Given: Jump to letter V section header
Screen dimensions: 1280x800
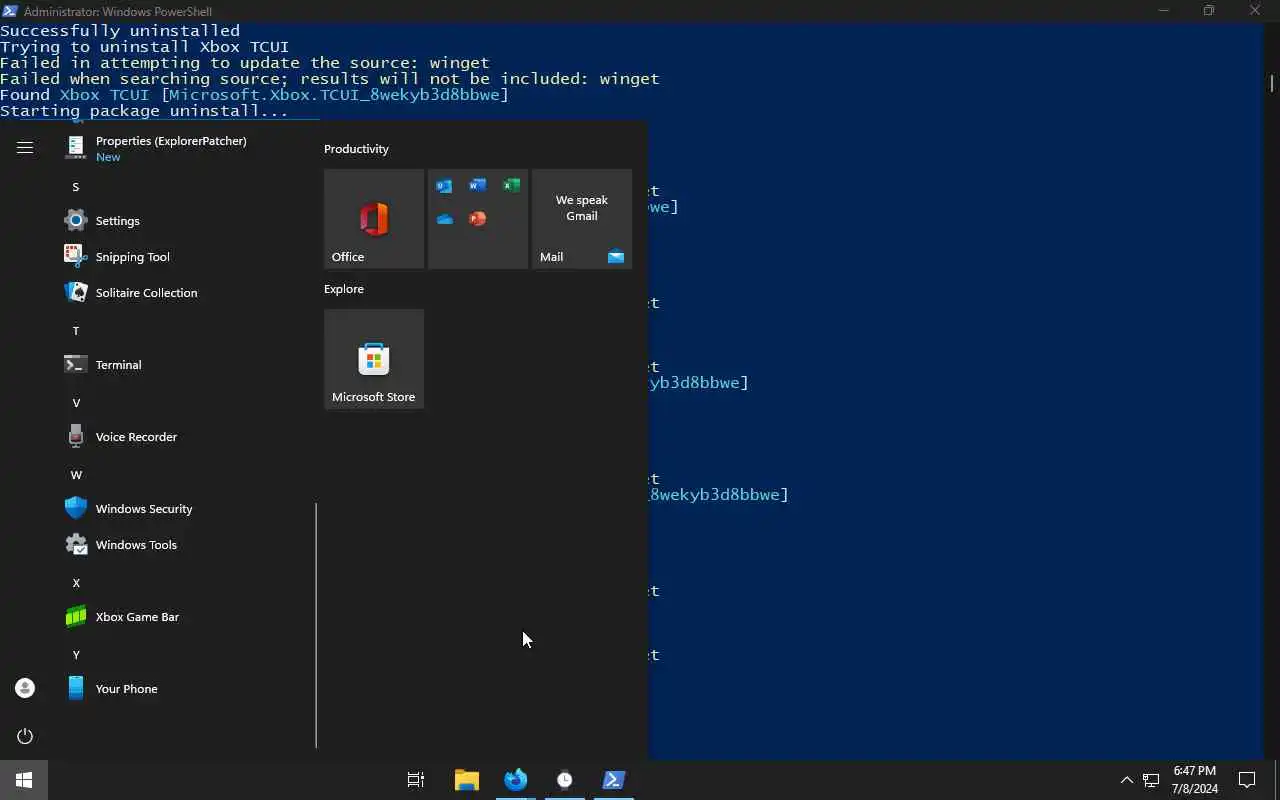Looking at the screenshot, I should [x=75, y=403].
